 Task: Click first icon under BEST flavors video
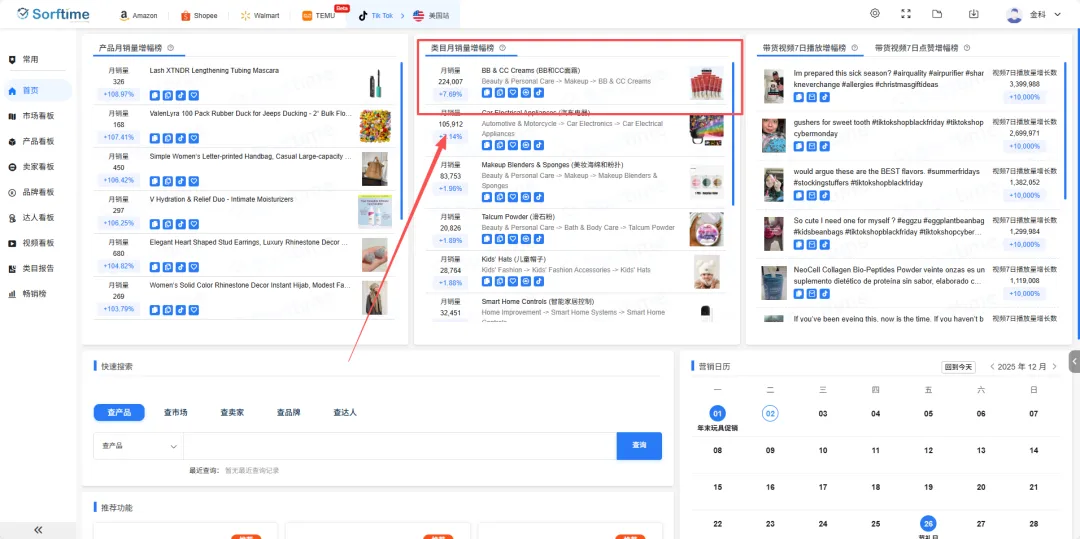[798, 195]
